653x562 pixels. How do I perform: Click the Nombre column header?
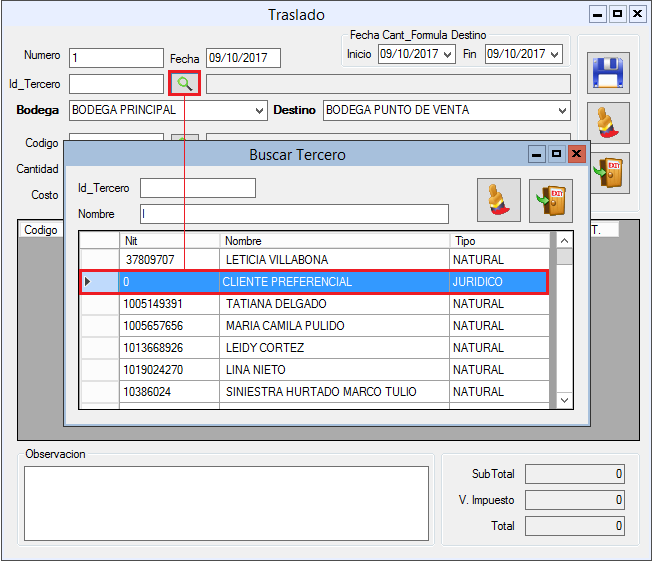(335, 241)
